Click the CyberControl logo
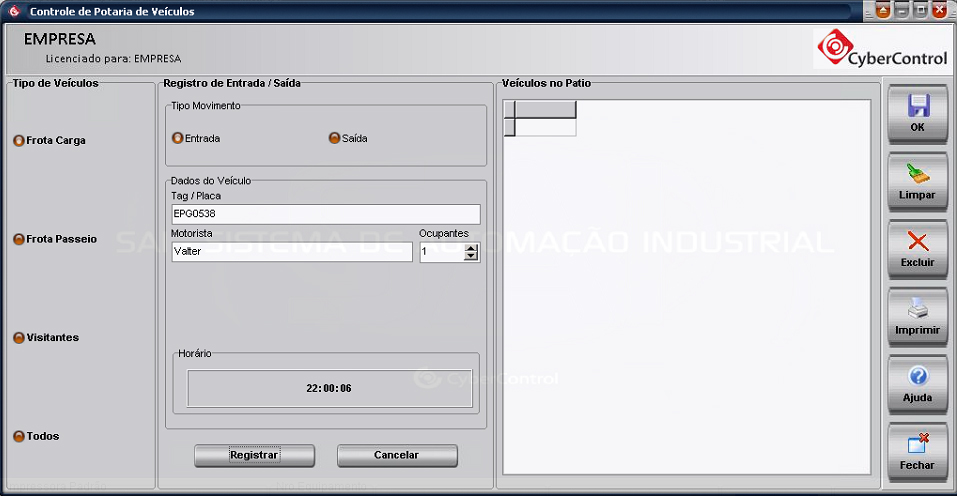The height and width of the screenshot is (496, 957). 881,48
